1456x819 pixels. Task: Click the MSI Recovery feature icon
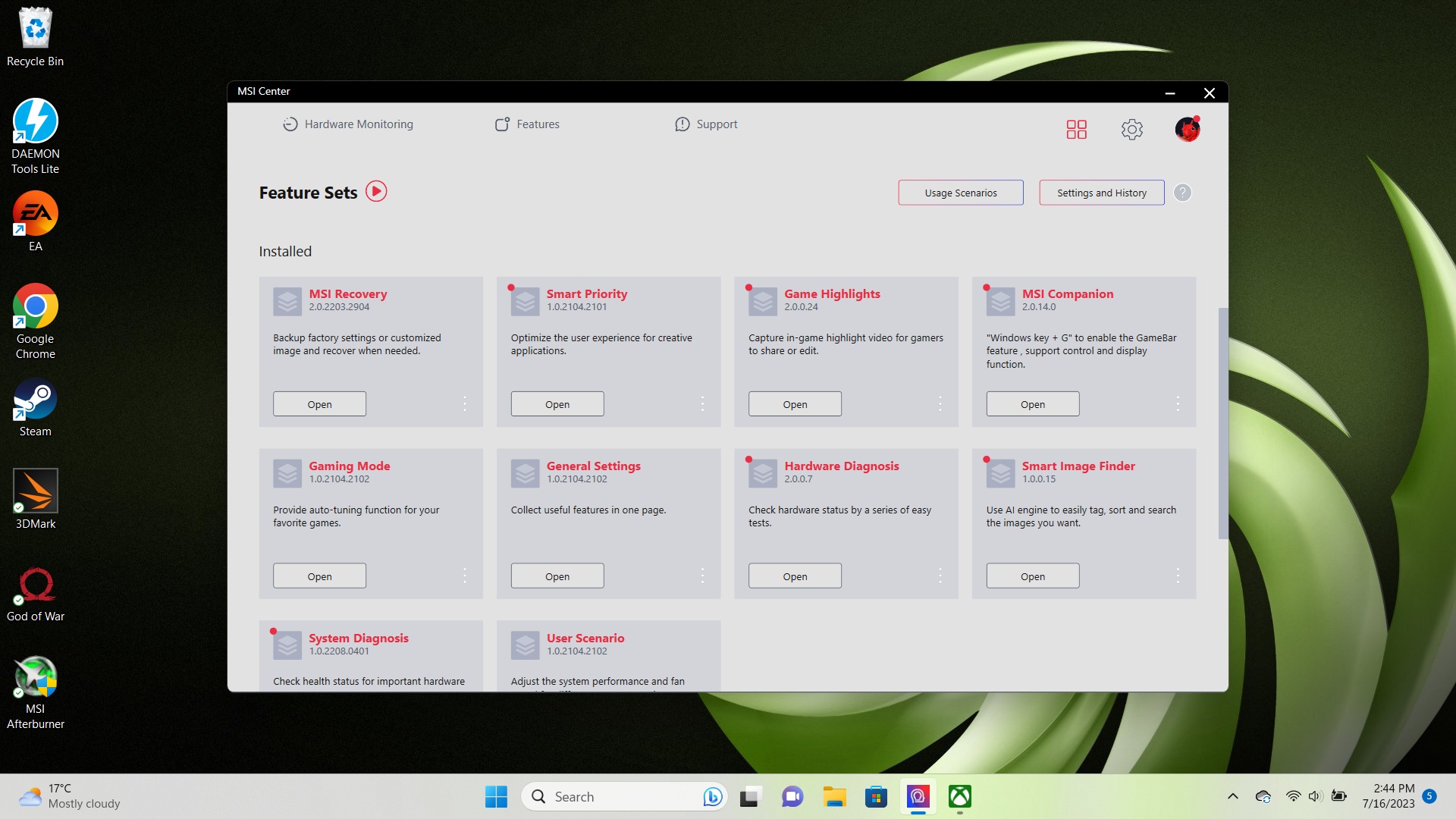(287, 301)
